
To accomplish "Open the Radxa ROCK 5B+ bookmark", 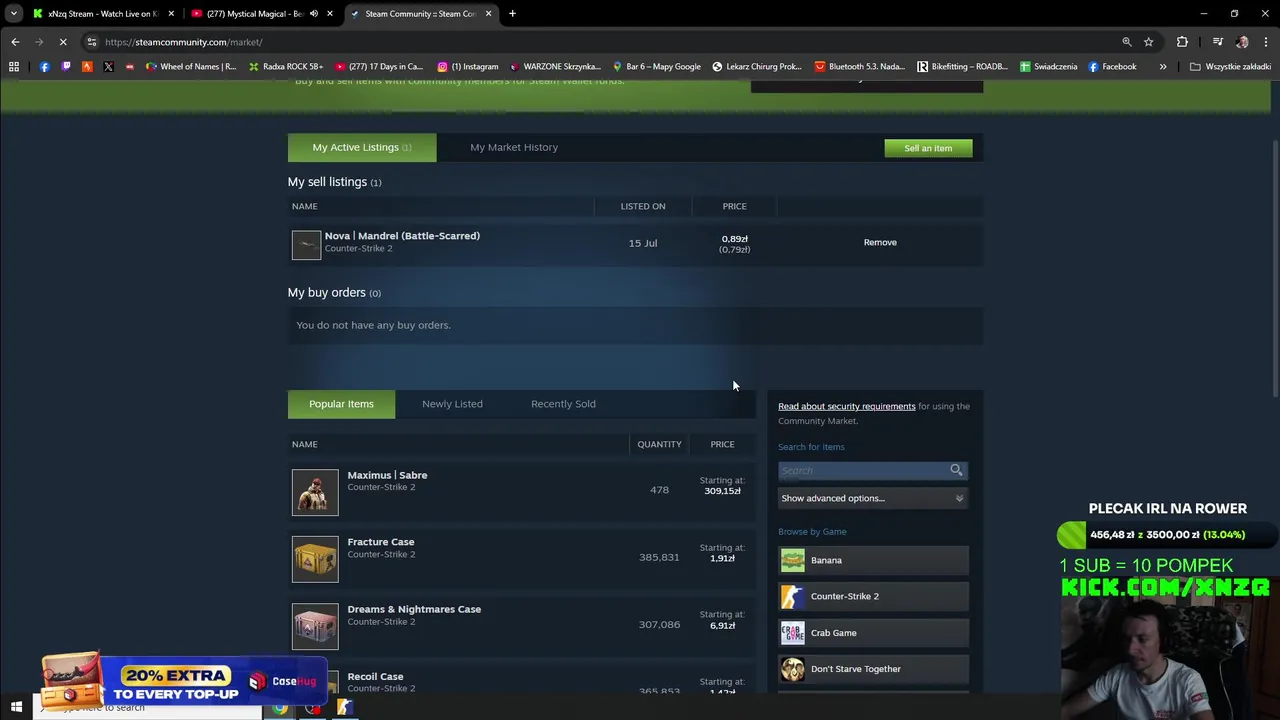I will point(285,67).
